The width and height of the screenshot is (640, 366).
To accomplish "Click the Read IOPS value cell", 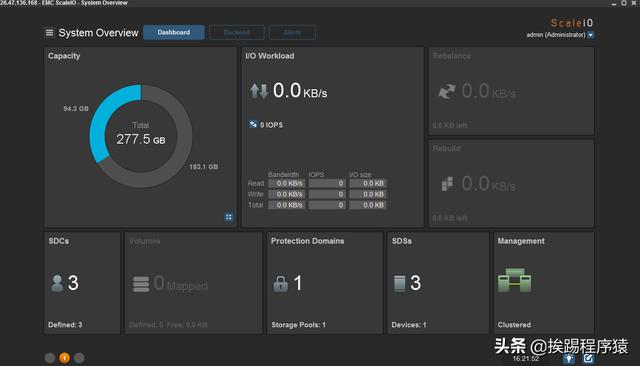I will [x=327, y=184].
